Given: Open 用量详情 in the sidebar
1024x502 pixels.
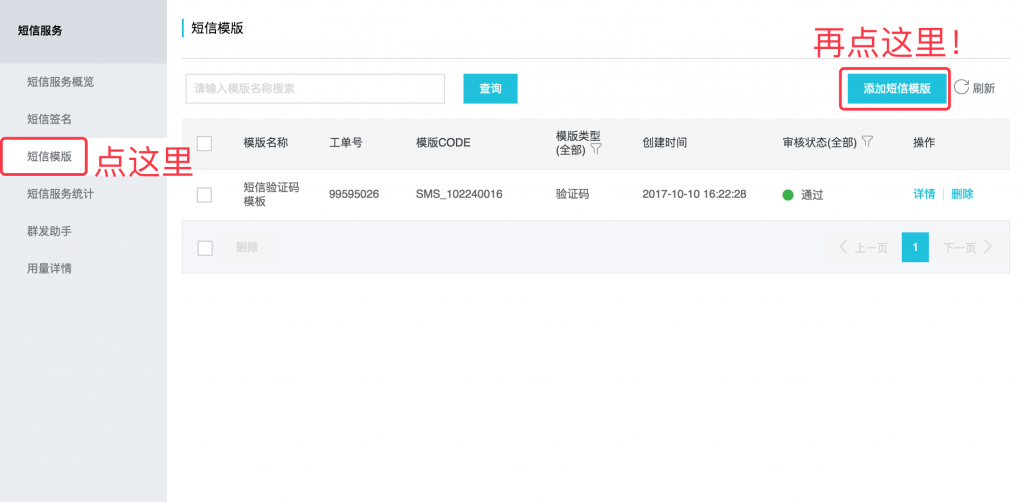Looking at the screenshot, I should tap(50, 268).
